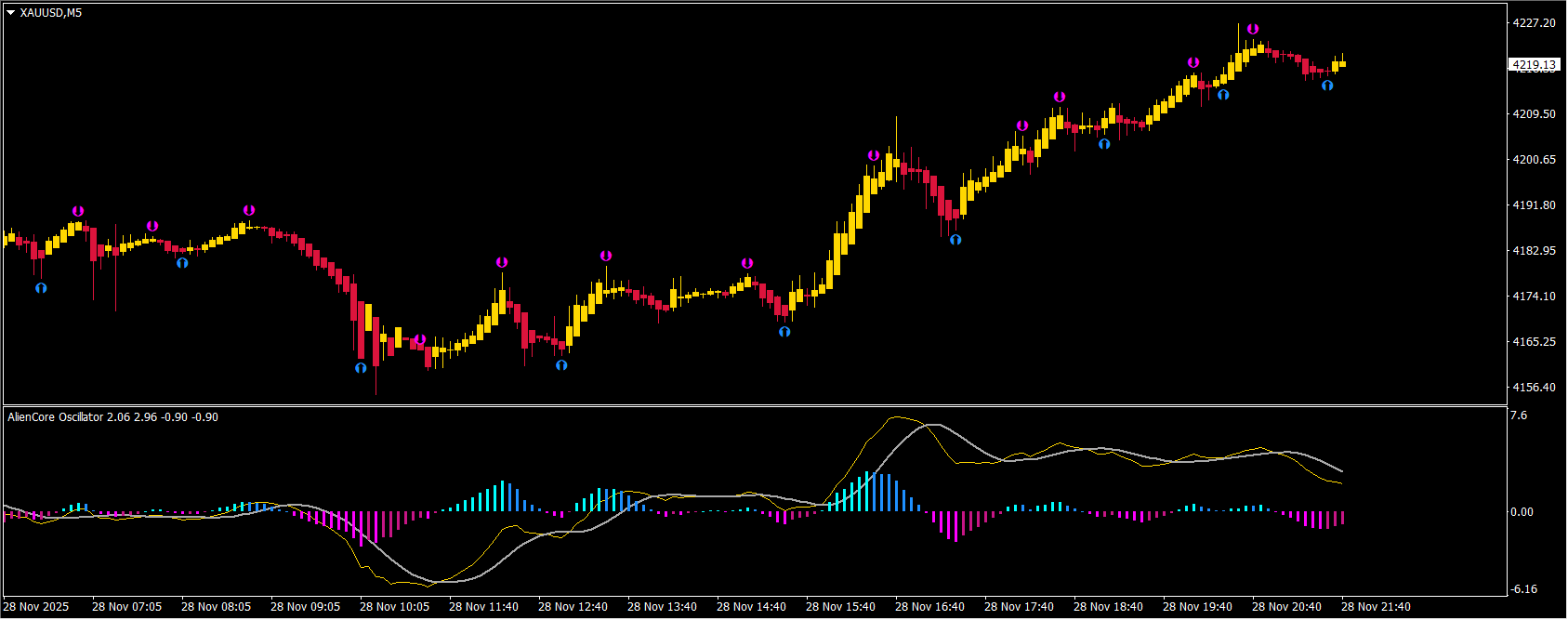Select the 28 Nov 2025 date label
1568x620 pixels.
tap(38, 607)
